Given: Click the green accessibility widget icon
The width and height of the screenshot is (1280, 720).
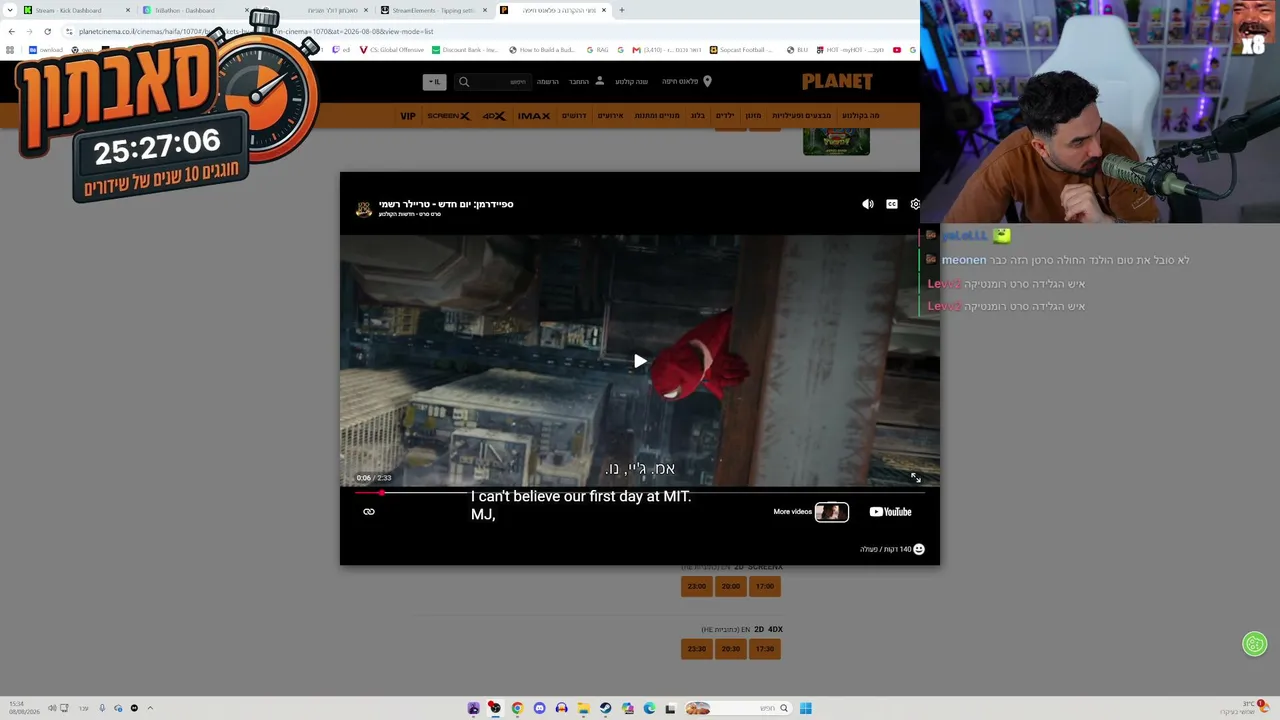Looking at the screenshot, I should [x=1255, y=644].
